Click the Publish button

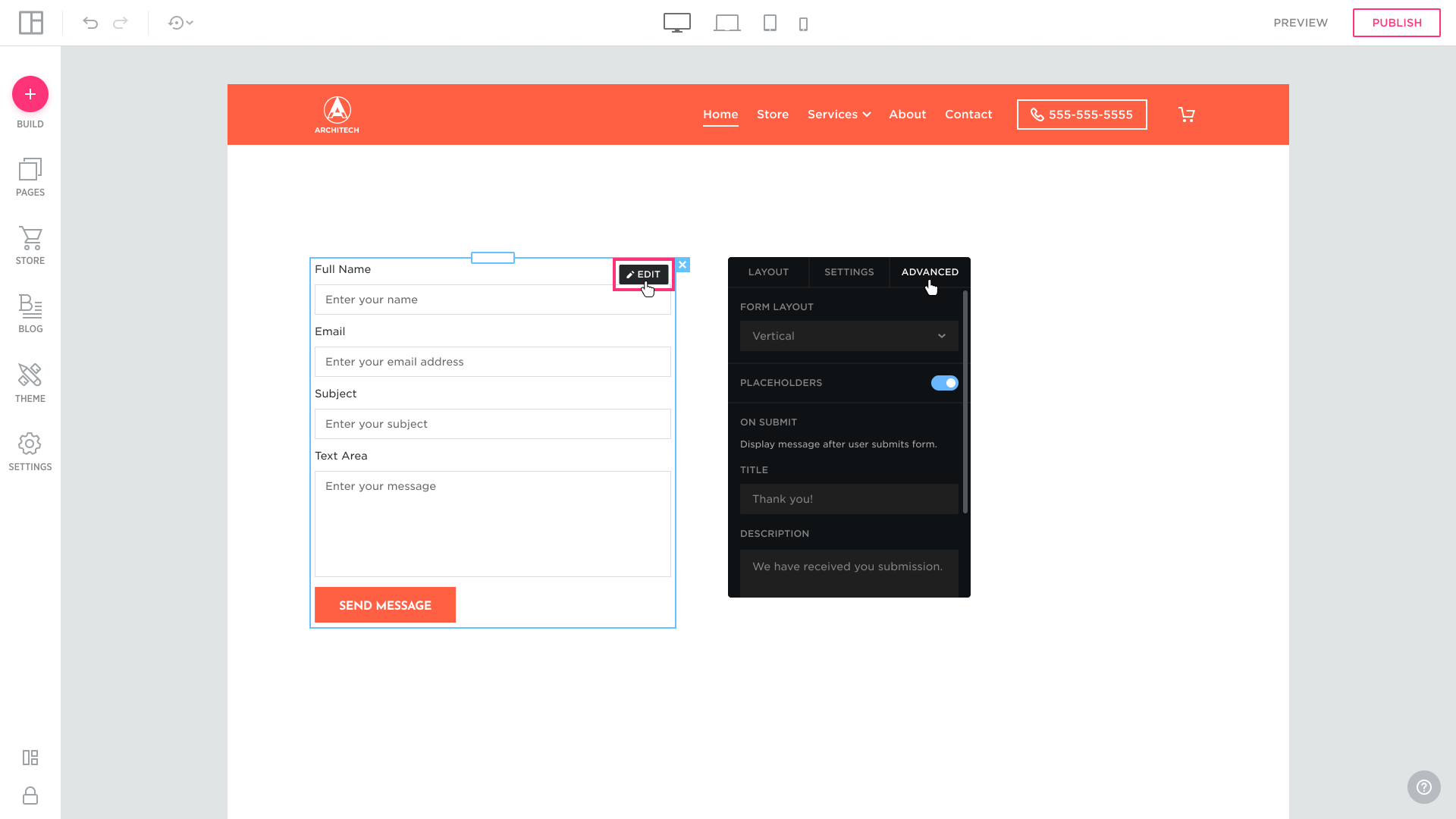tap(1396, 23)
